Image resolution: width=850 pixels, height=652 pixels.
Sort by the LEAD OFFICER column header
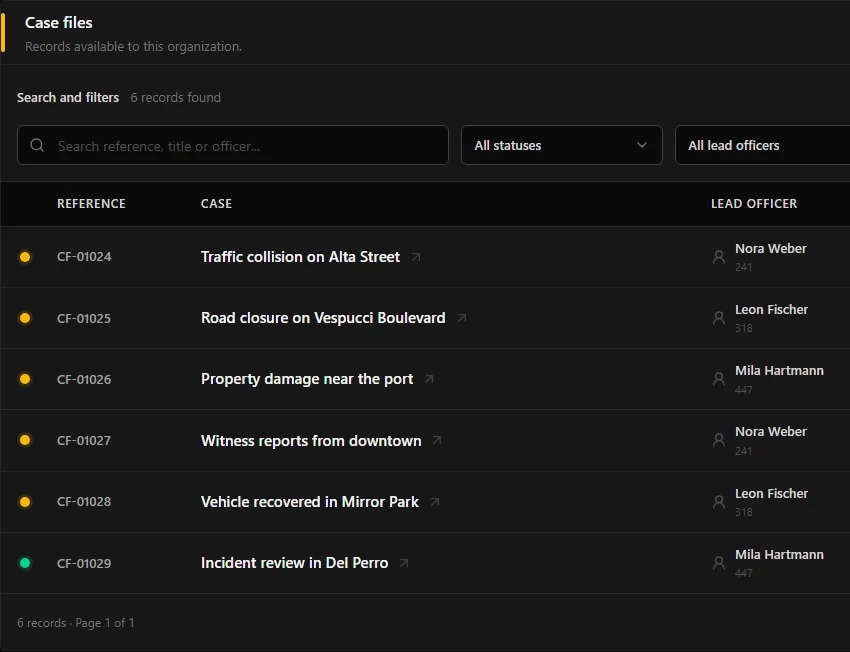[754, 204]
